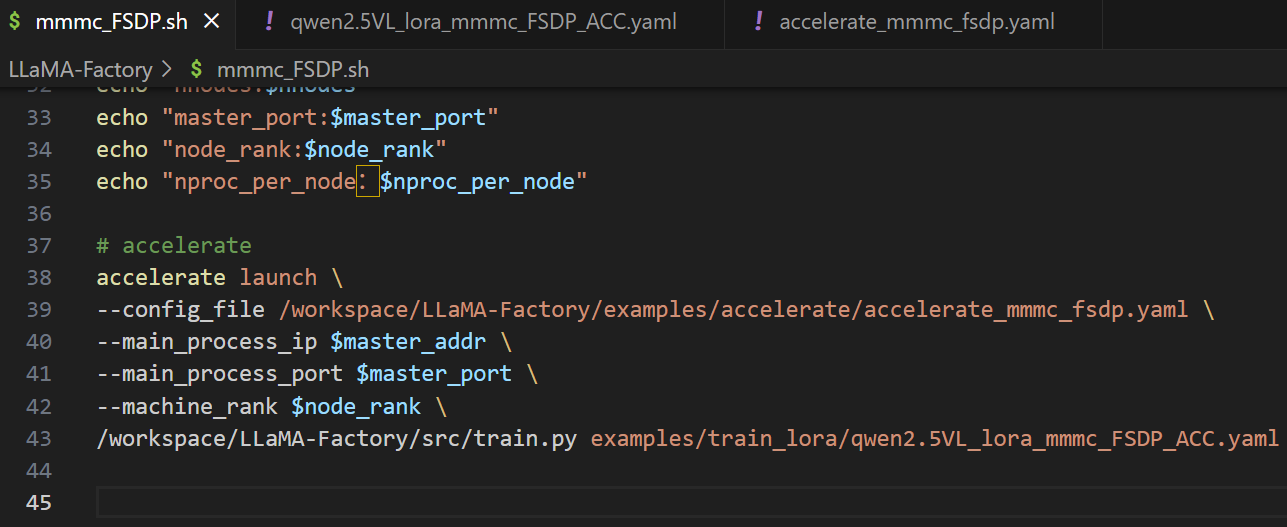
Task: Click the shell file icon in the breadcrumb
Action: tap(197, 70)
